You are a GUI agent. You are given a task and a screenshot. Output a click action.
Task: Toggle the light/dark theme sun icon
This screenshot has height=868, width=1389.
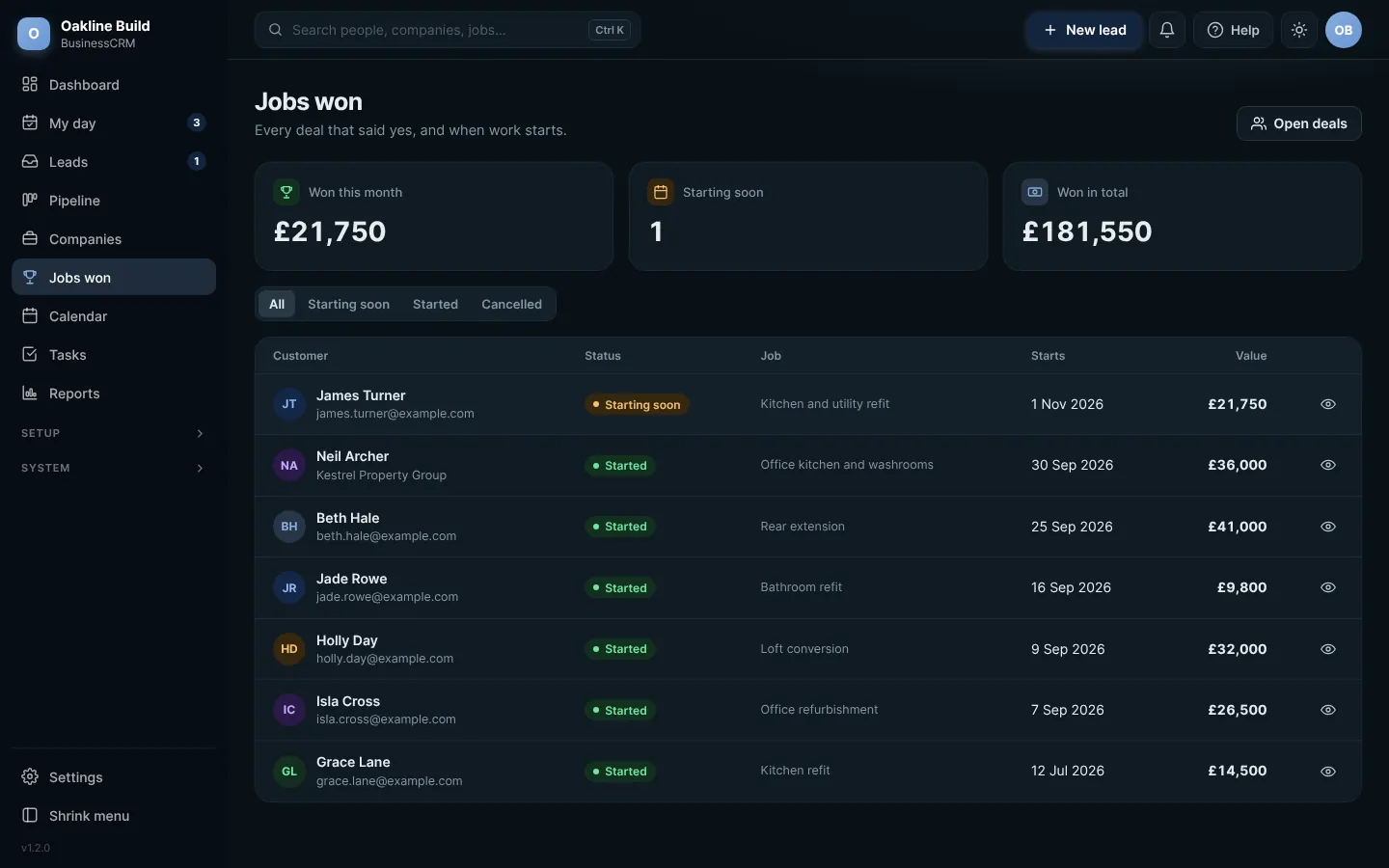click(x=1299, y=30)
